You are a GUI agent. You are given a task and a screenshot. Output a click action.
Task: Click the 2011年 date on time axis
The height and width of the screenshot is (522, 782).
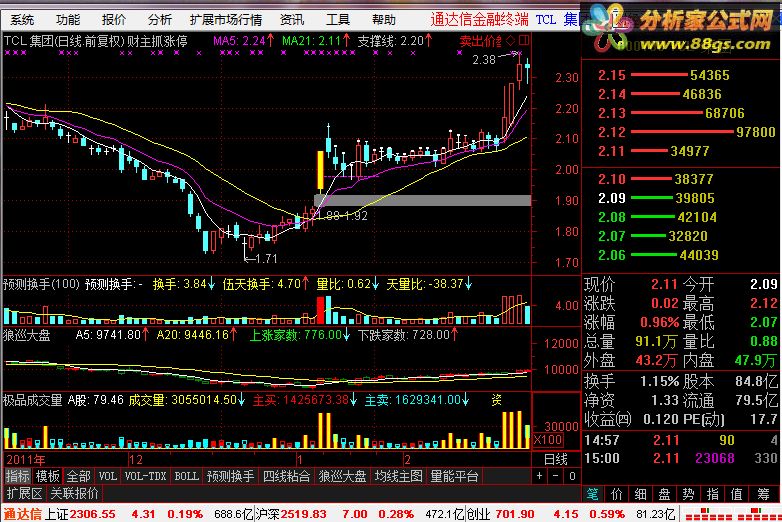[x=25, y=460]
